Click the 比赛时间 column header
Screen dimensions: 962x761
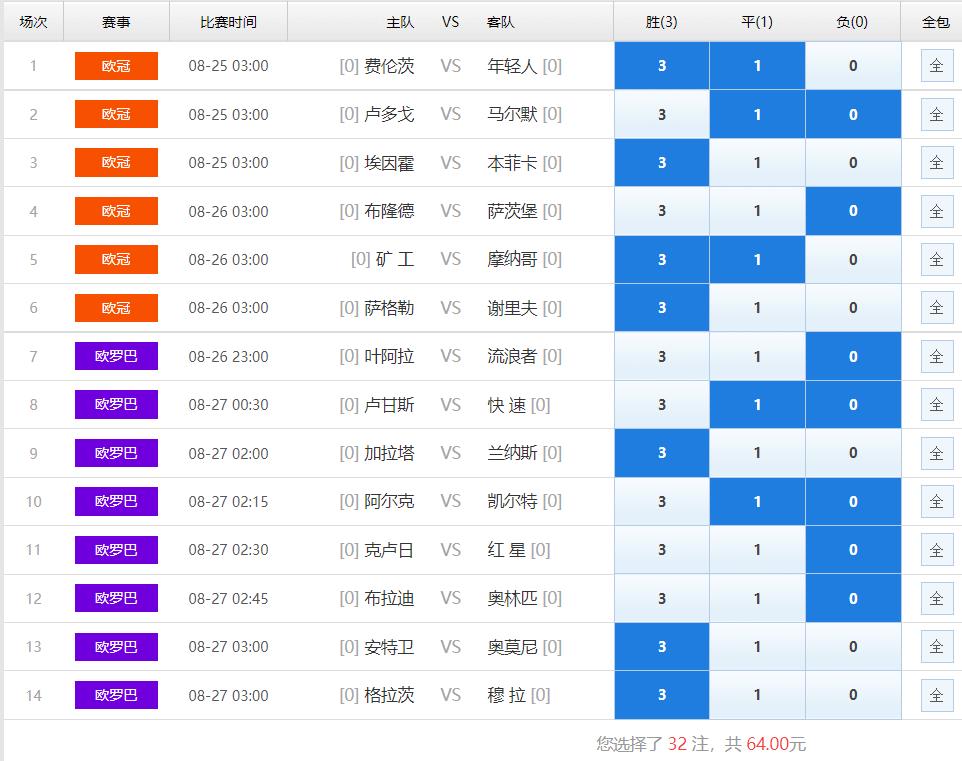pyautogui.click(x=228, y=22)
